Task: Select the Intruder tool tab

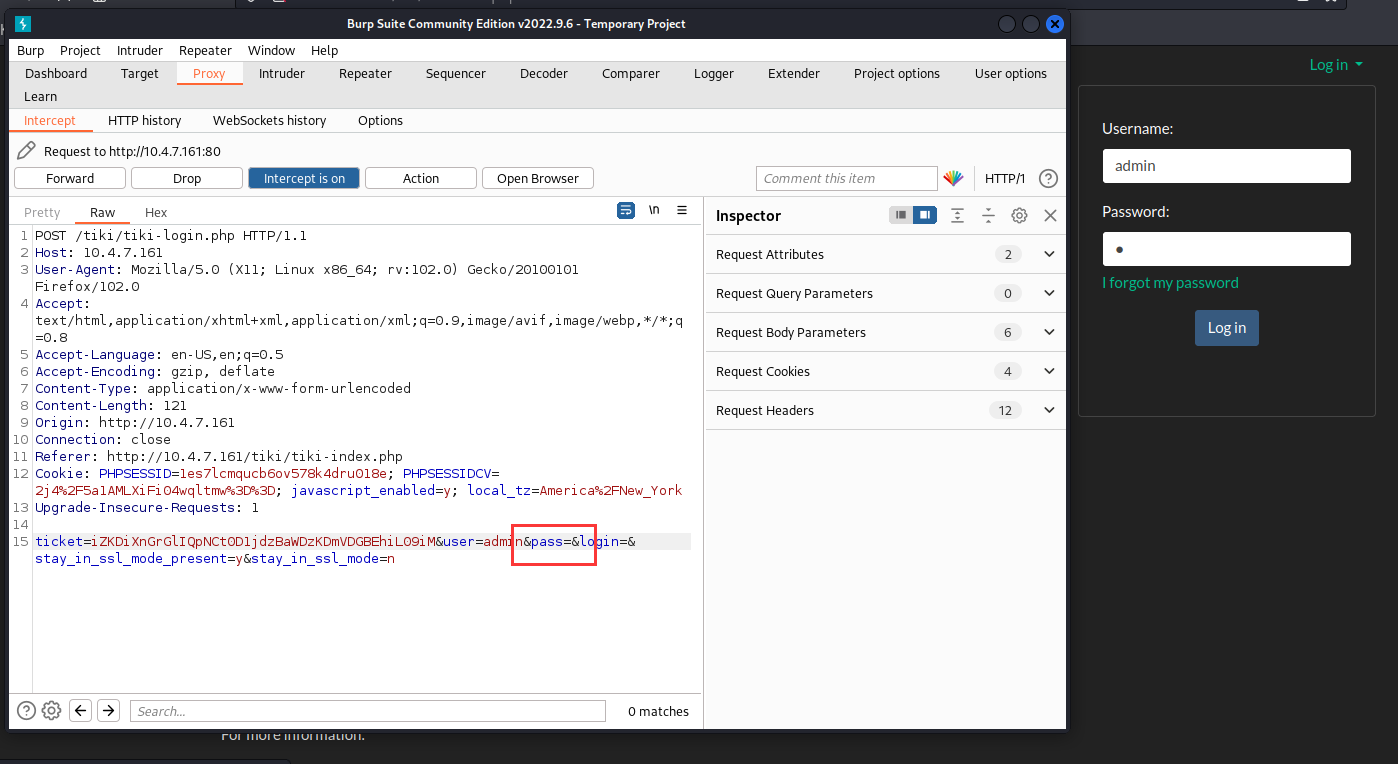Action: coord(282,73)
